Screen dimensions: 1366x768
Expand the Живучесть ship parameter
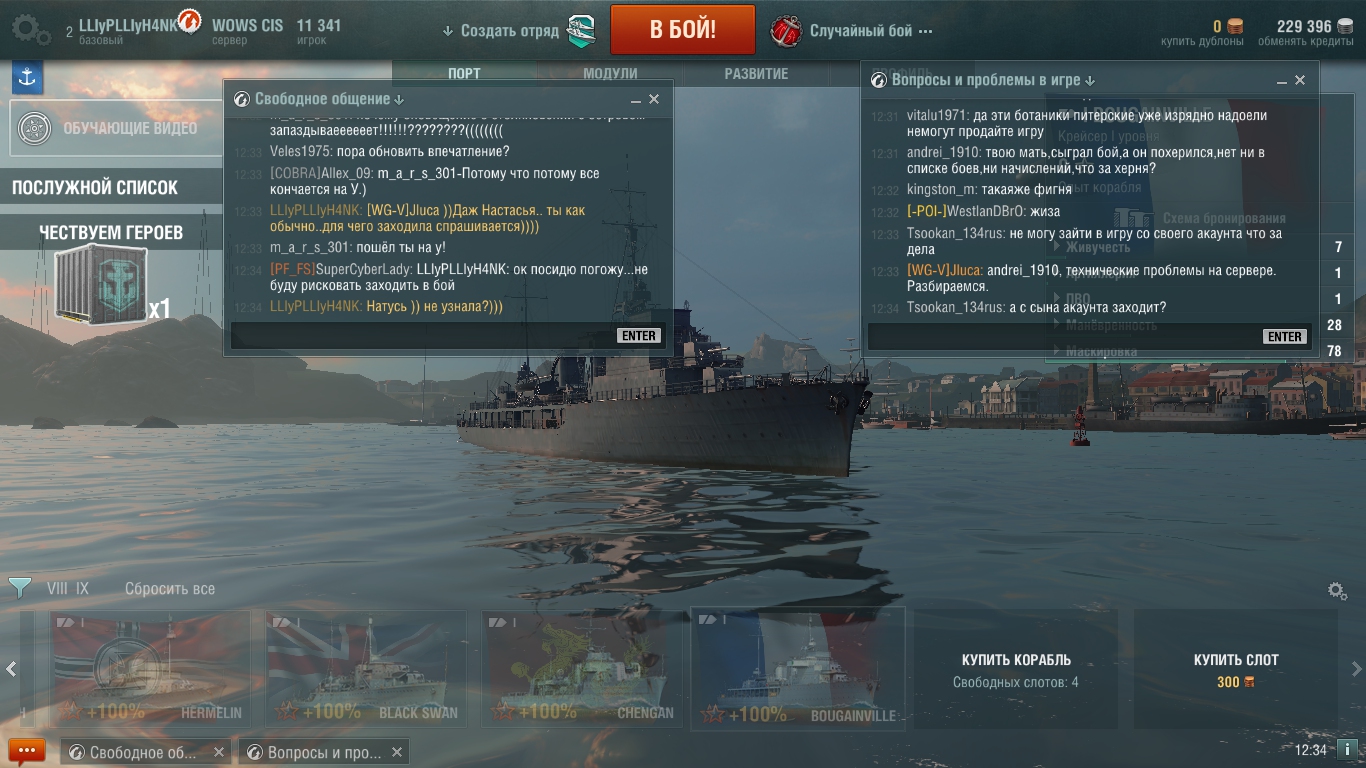click(x=1098, y=247)
